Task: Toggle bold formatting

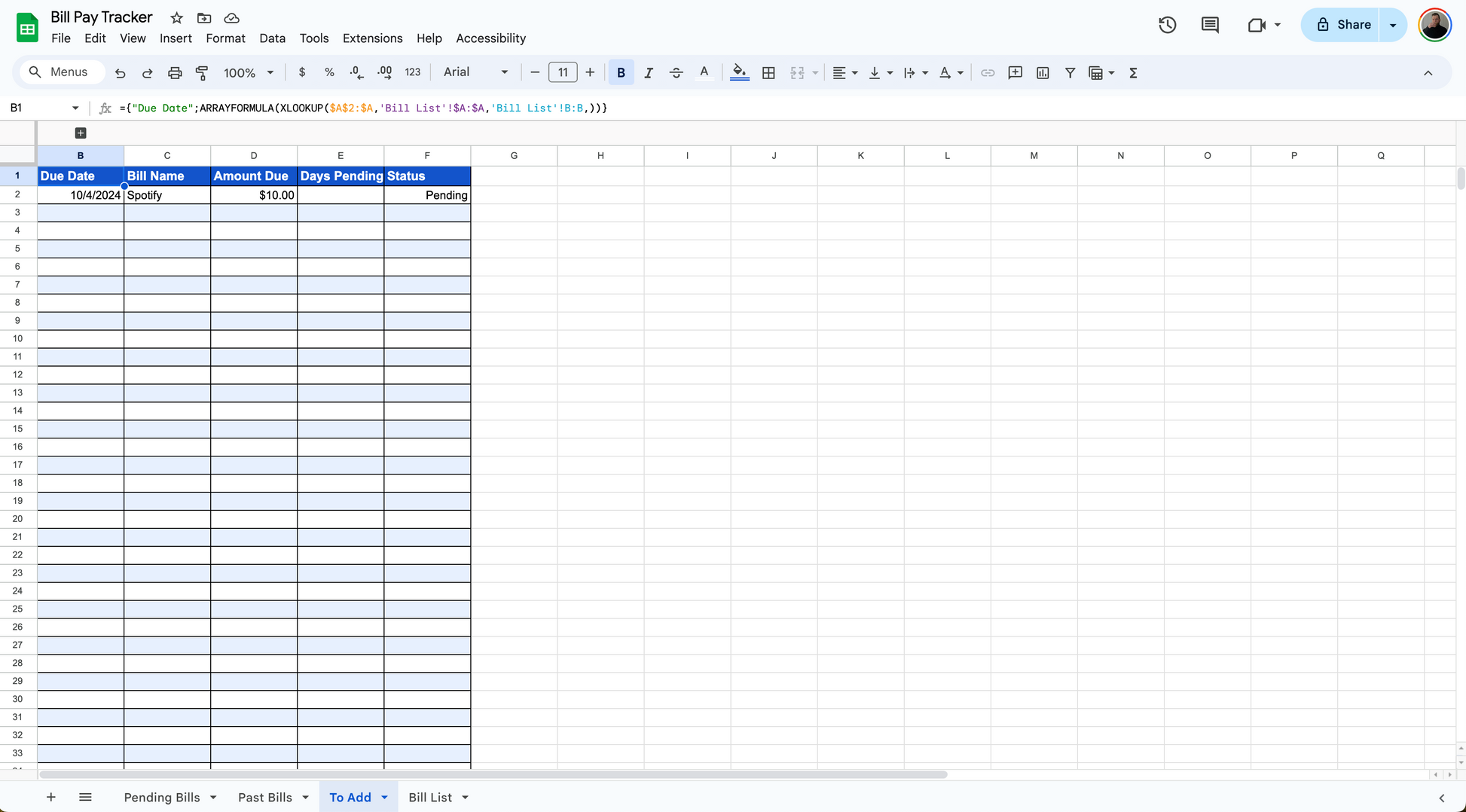Action: pos(621,73)
